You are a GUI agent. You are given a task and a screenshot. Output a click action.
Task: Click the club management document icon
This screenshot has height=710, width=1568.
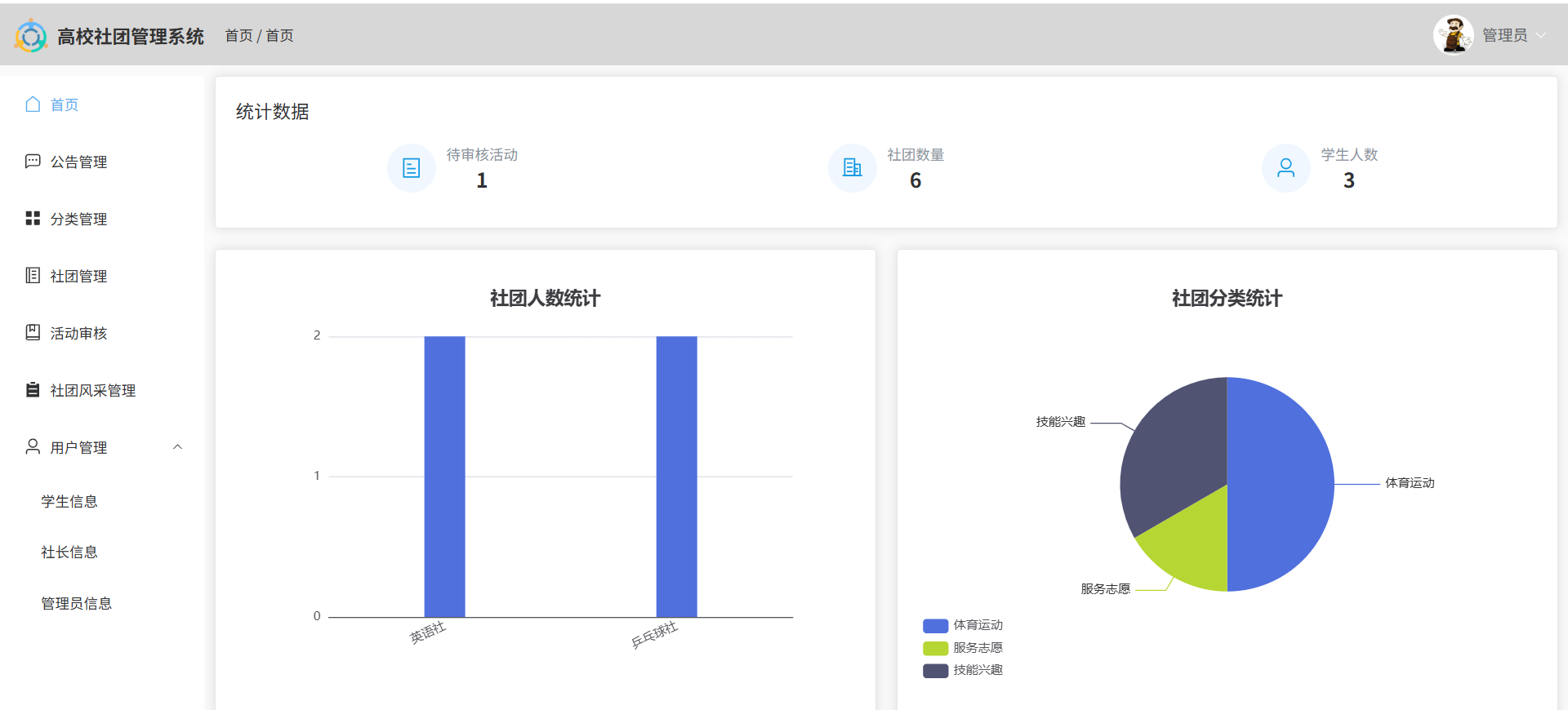(x=33, y=276)
